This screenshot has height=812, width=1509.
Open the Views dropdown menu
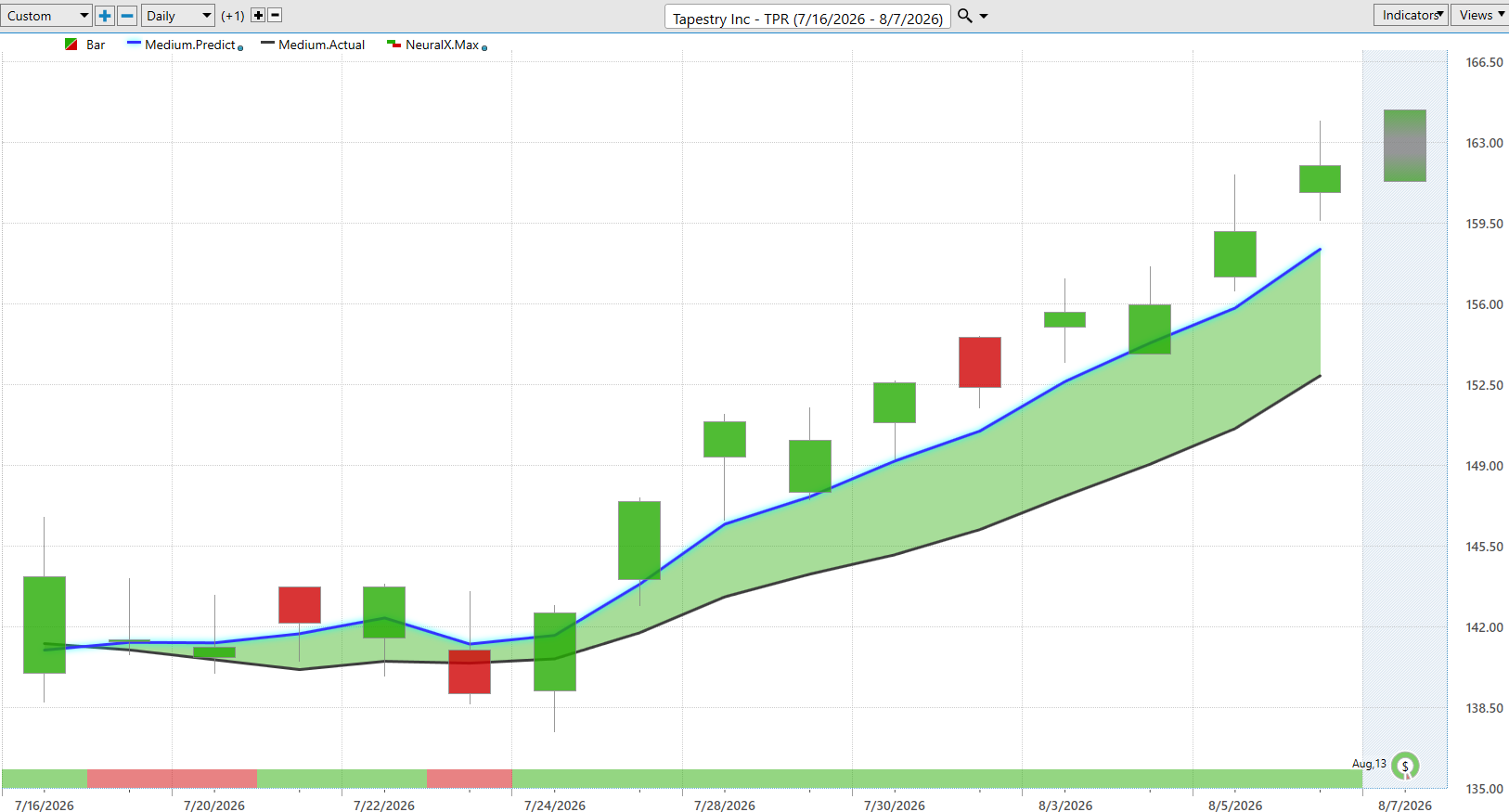(x=1479, y=15)
